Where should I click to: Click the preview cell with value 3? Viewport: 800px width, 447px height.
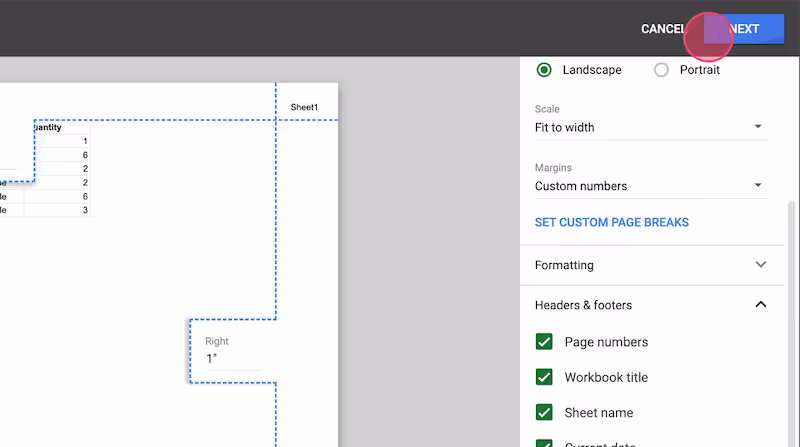point(57,210)
